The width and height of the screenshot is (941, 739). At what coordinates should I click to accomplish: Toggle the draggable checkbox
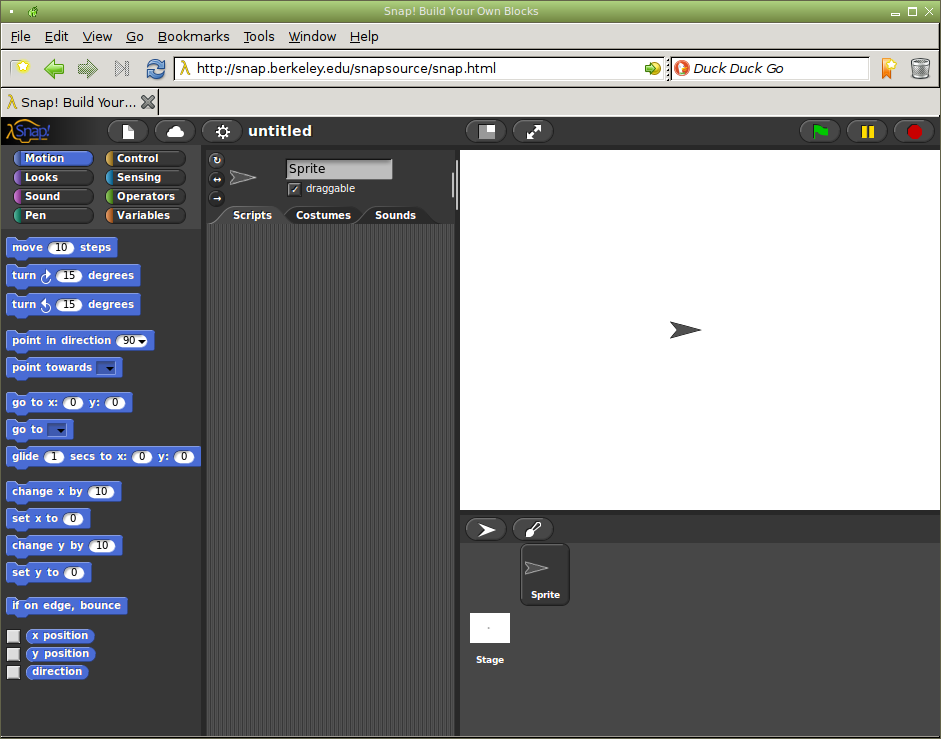click(x=294, y=189)
